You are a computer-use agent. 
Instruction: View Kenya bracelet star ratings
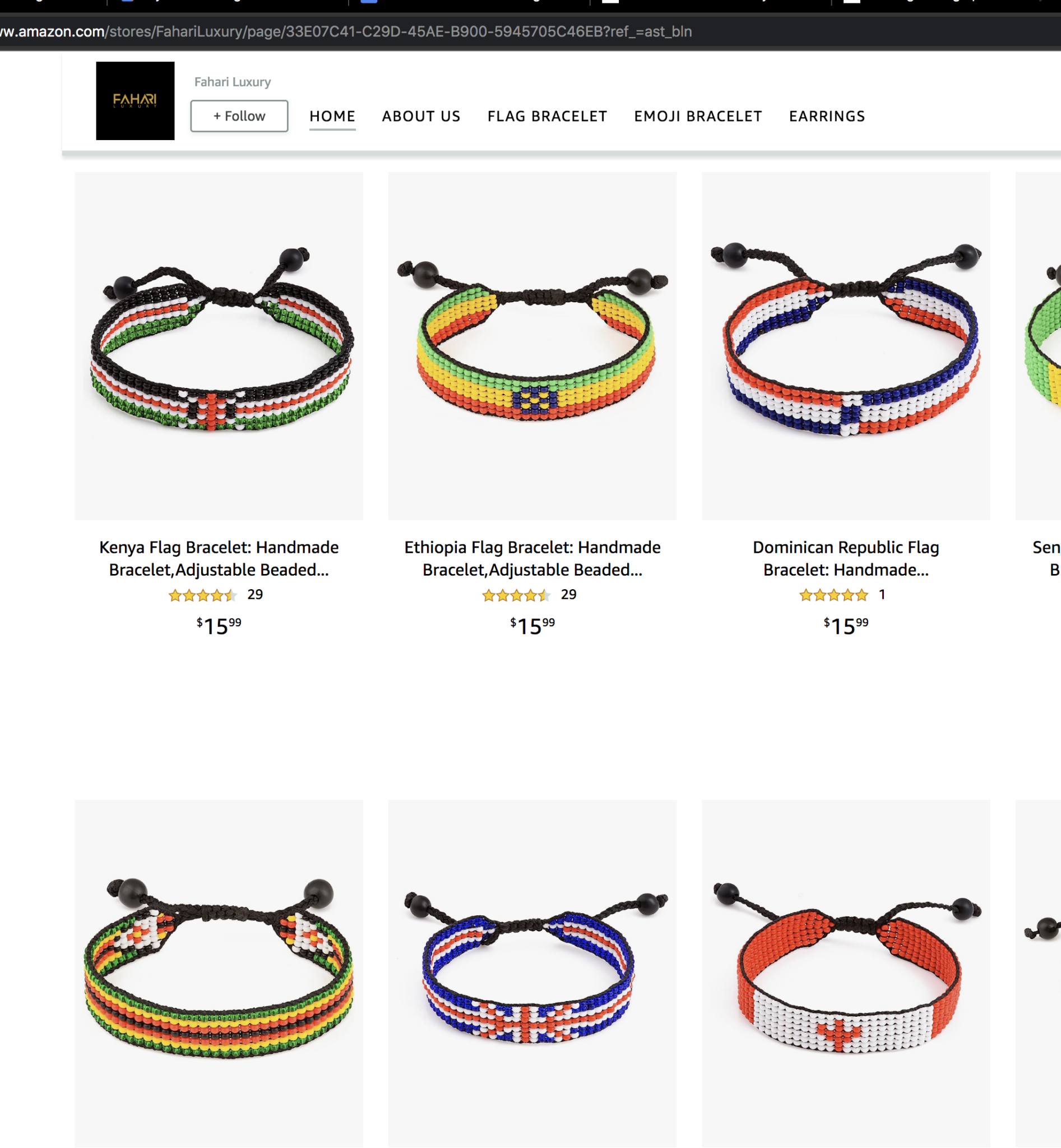pyautogui.click(x=203, y=595)
